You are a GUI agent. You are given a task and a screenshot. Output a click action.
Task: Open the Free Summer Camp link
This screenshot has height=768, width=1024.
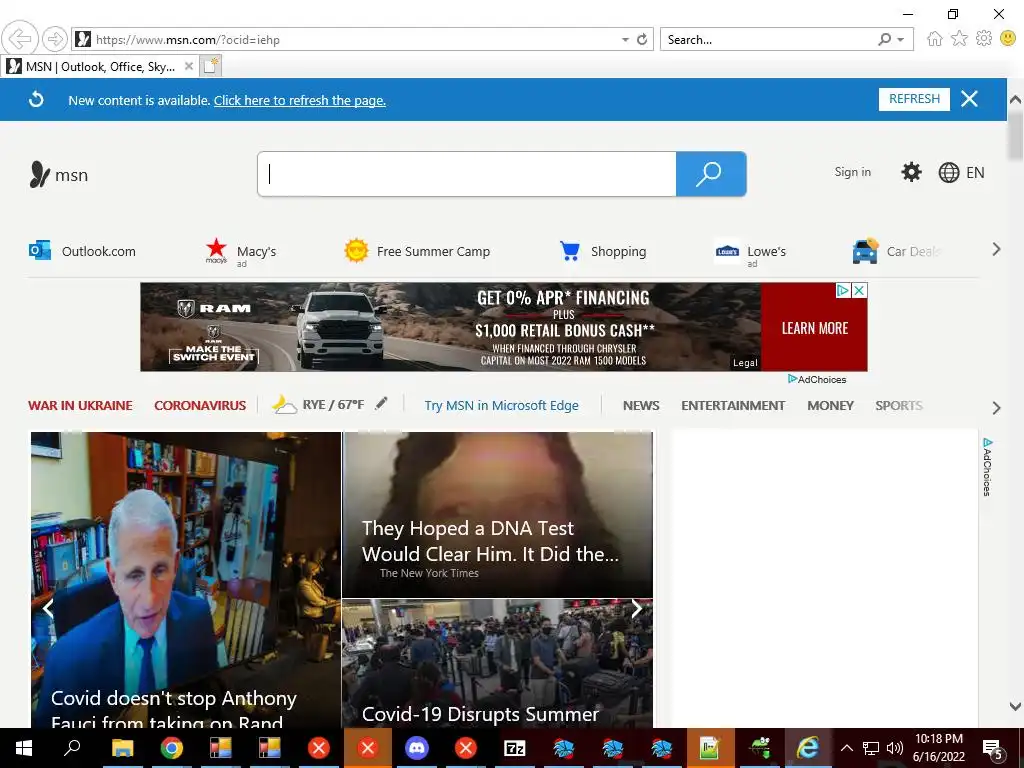click(417, 251)
